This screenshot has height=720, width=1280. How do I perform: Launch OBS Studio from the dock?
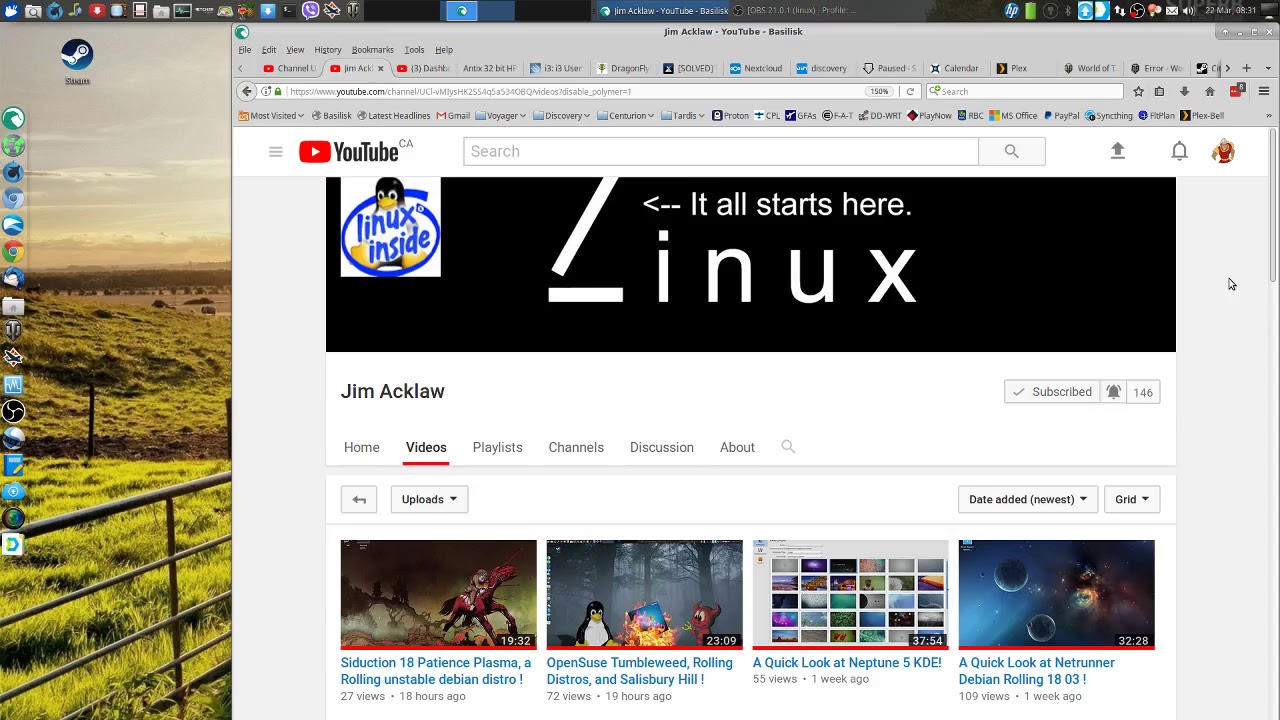(x=13, y=411)
